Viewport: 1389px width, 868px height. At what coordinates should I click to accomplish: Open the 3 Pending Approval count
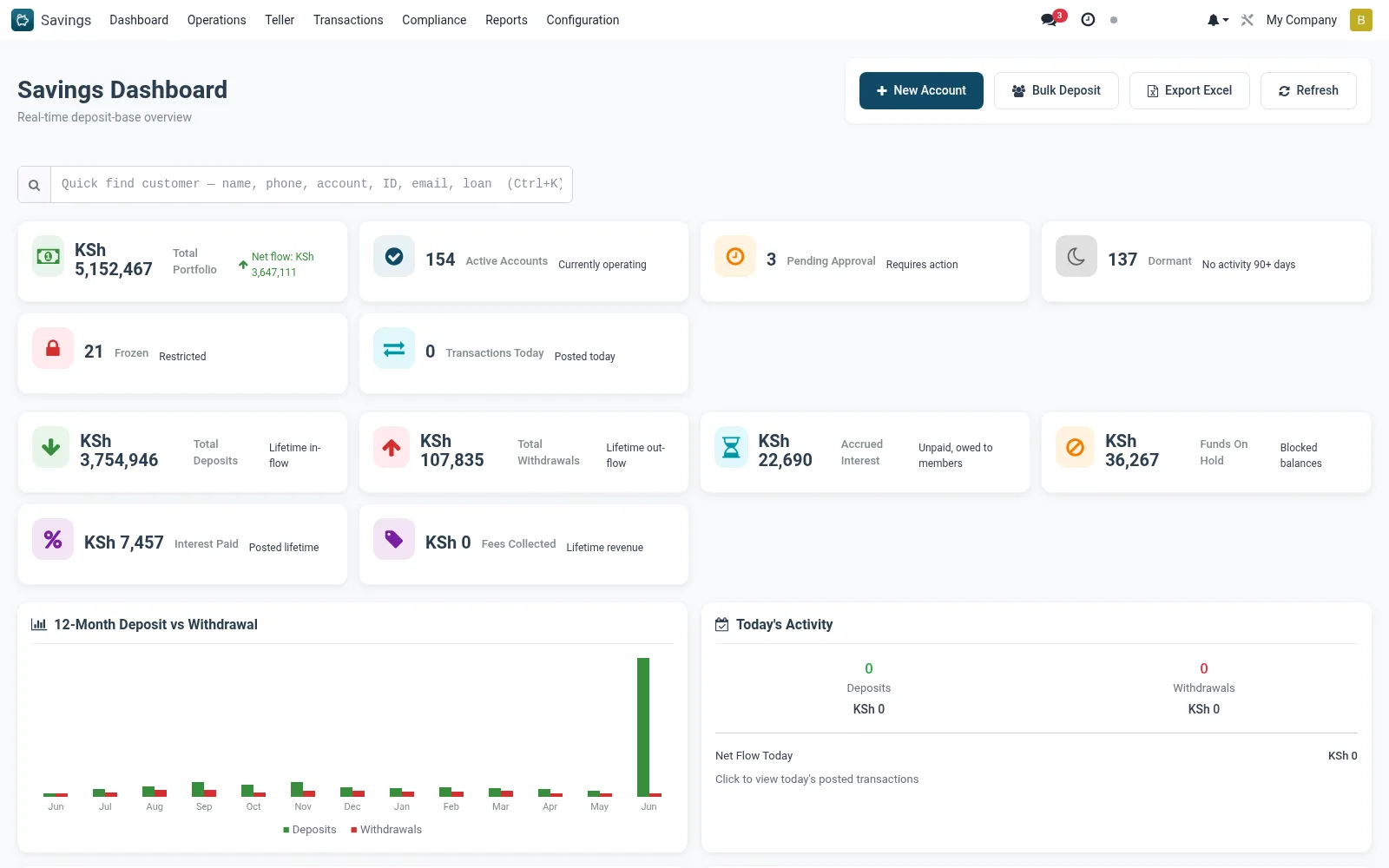click(771, 260)
